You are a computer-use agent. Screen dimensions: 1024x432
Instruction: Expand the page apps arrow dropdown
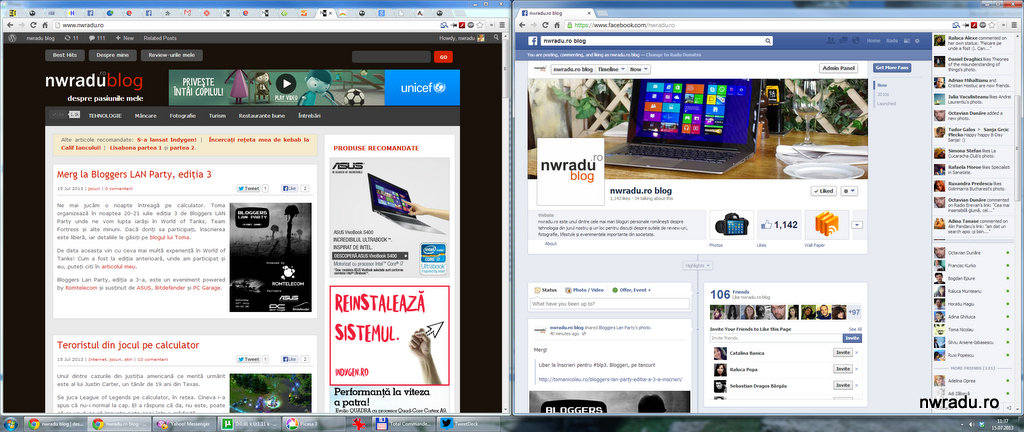(x=857, y=225)
